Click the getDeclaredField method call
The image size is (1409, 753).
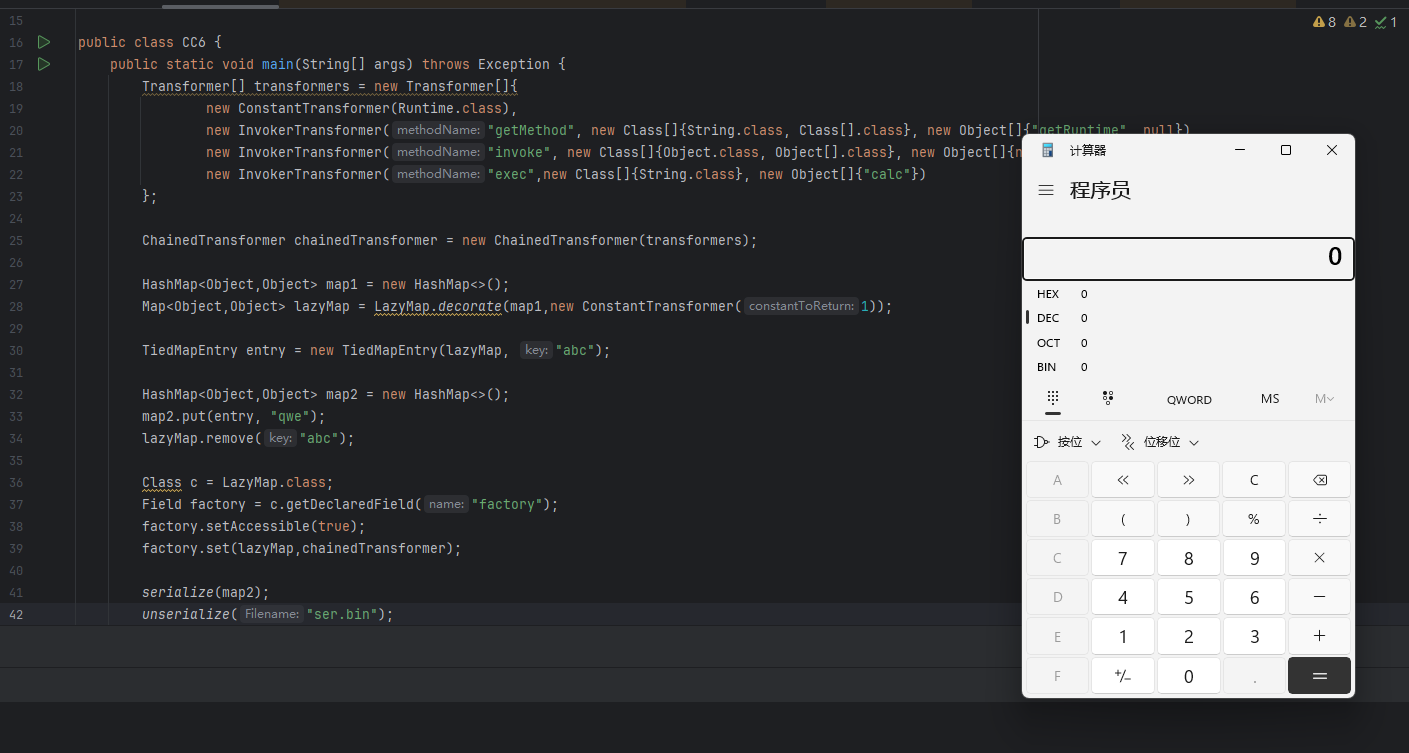350,504
